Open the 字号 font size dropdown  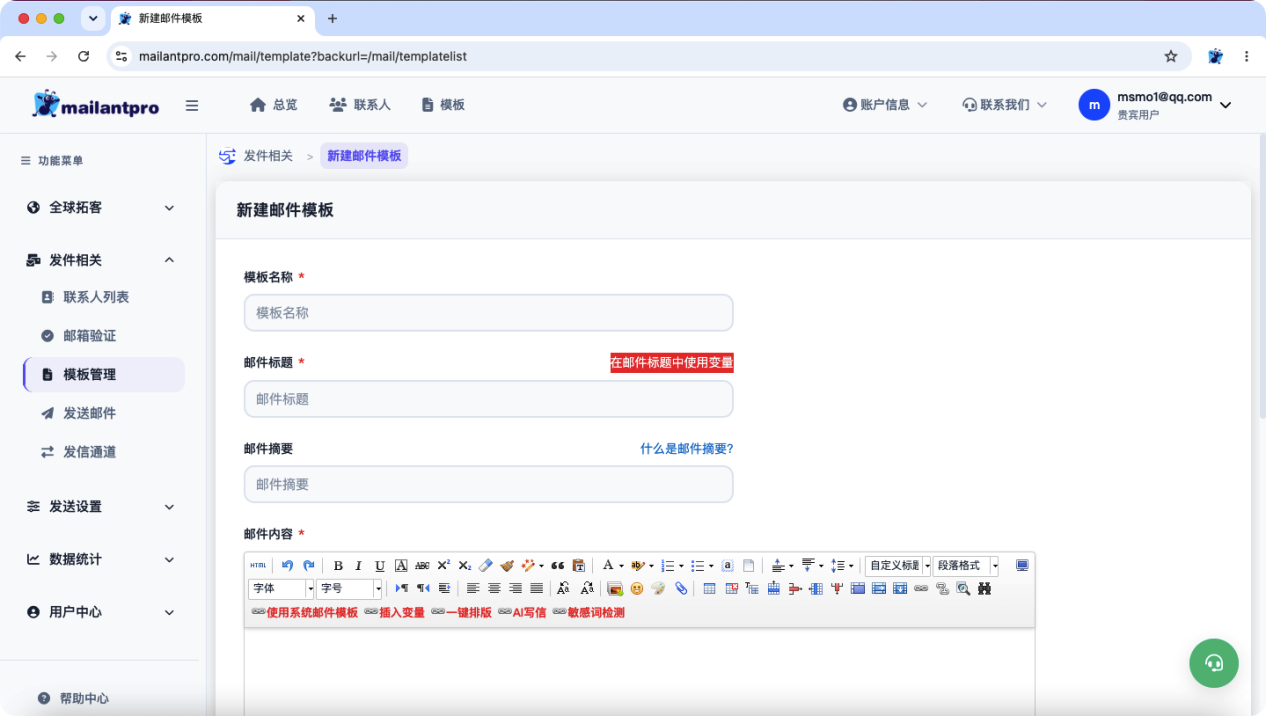coord(350,589)
